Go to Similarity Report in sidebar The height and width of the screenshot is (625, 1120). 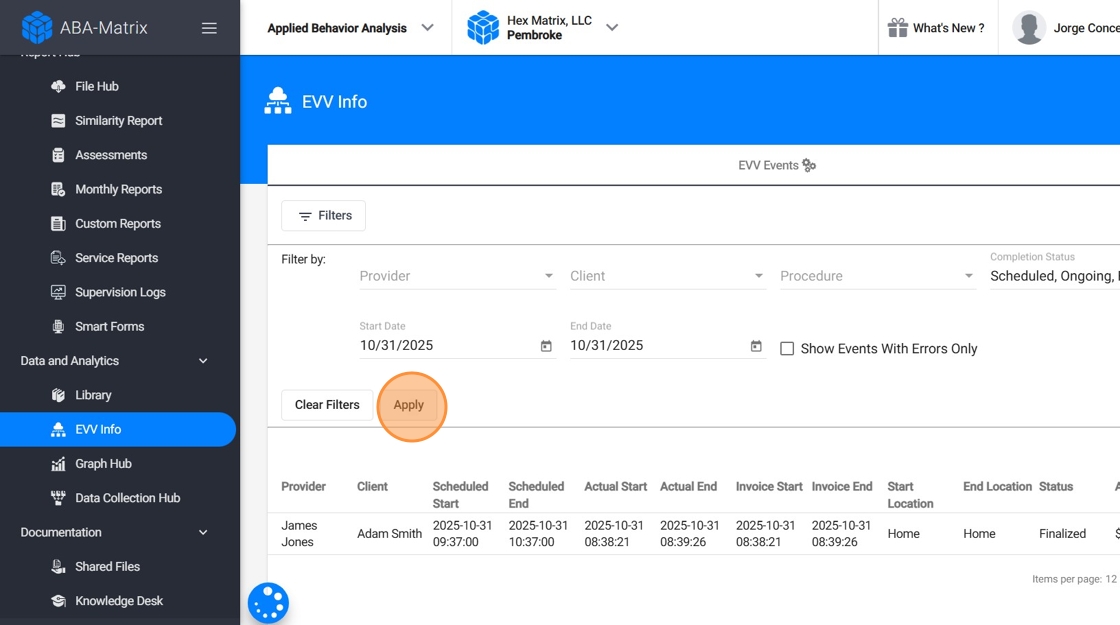coord(118,121)
